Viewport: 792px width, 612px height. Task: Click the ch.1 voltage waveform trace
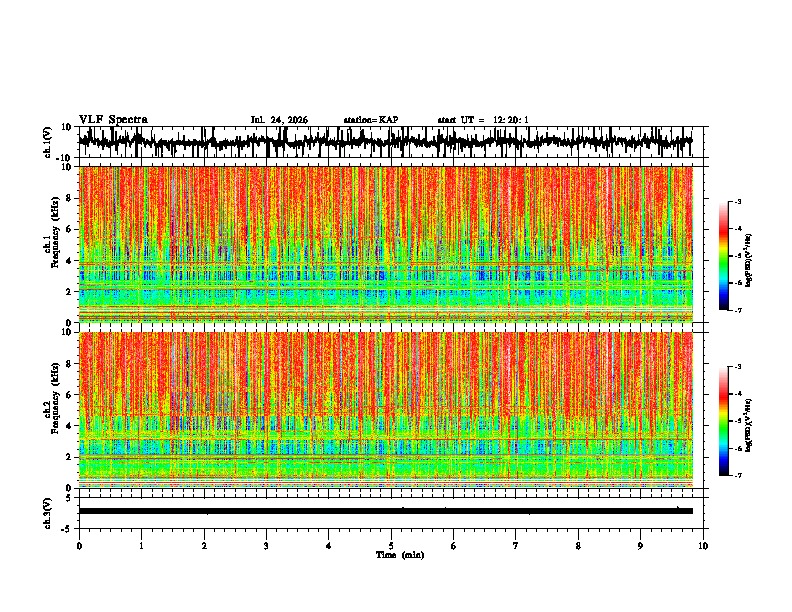385,142
